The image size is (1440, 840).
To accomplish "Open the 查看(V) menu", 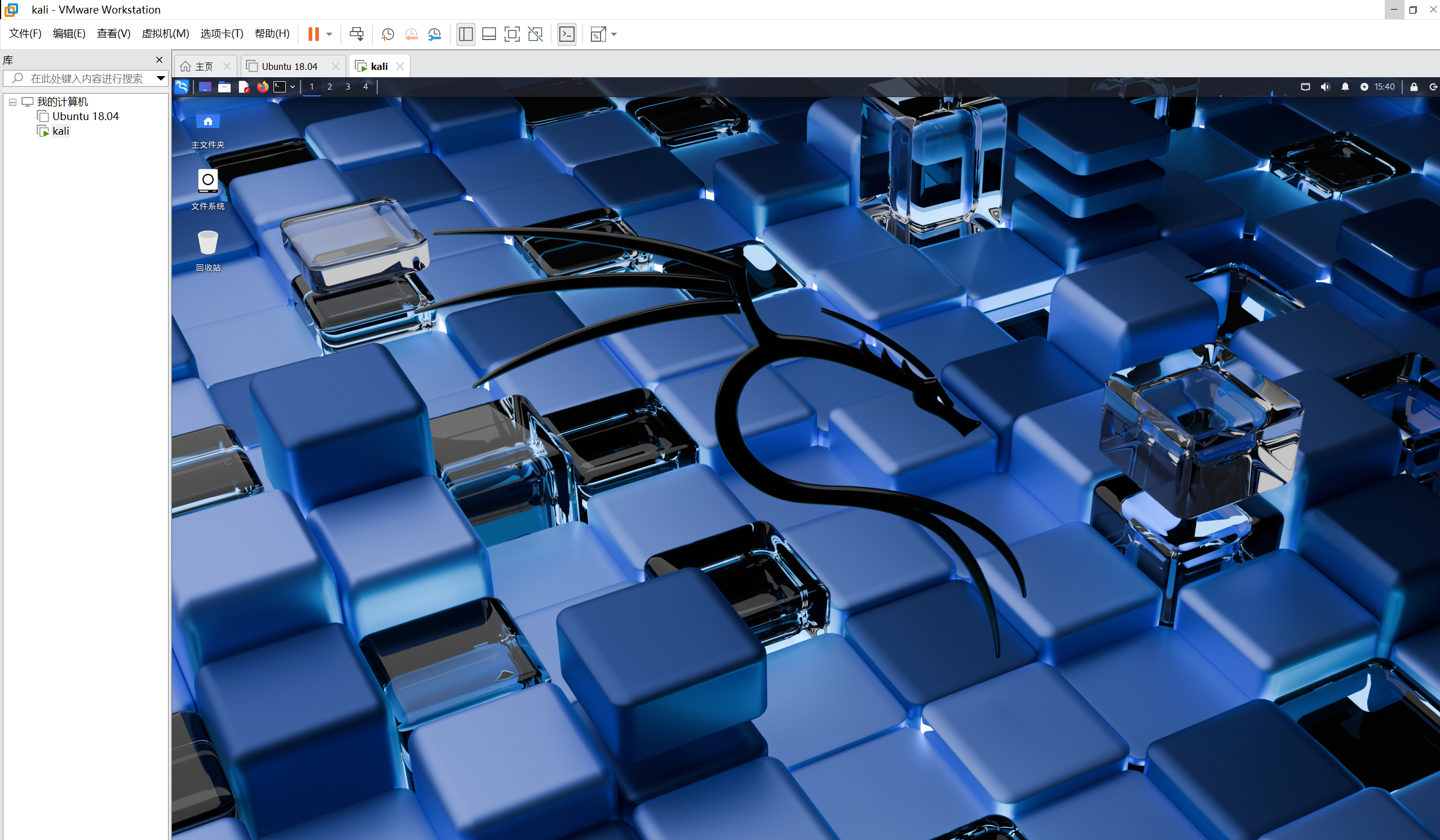I will [x=114, y=34].
